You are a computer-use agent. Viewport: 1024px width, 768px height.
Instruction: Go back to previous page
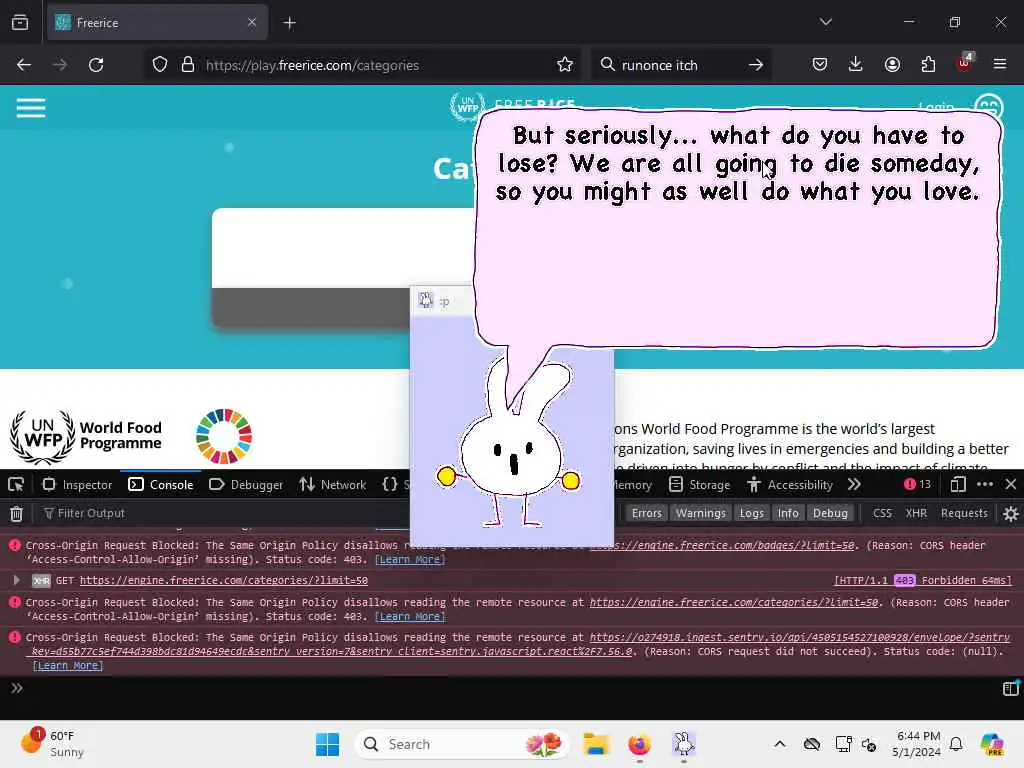pyautogui.click(x=24, y=65)
